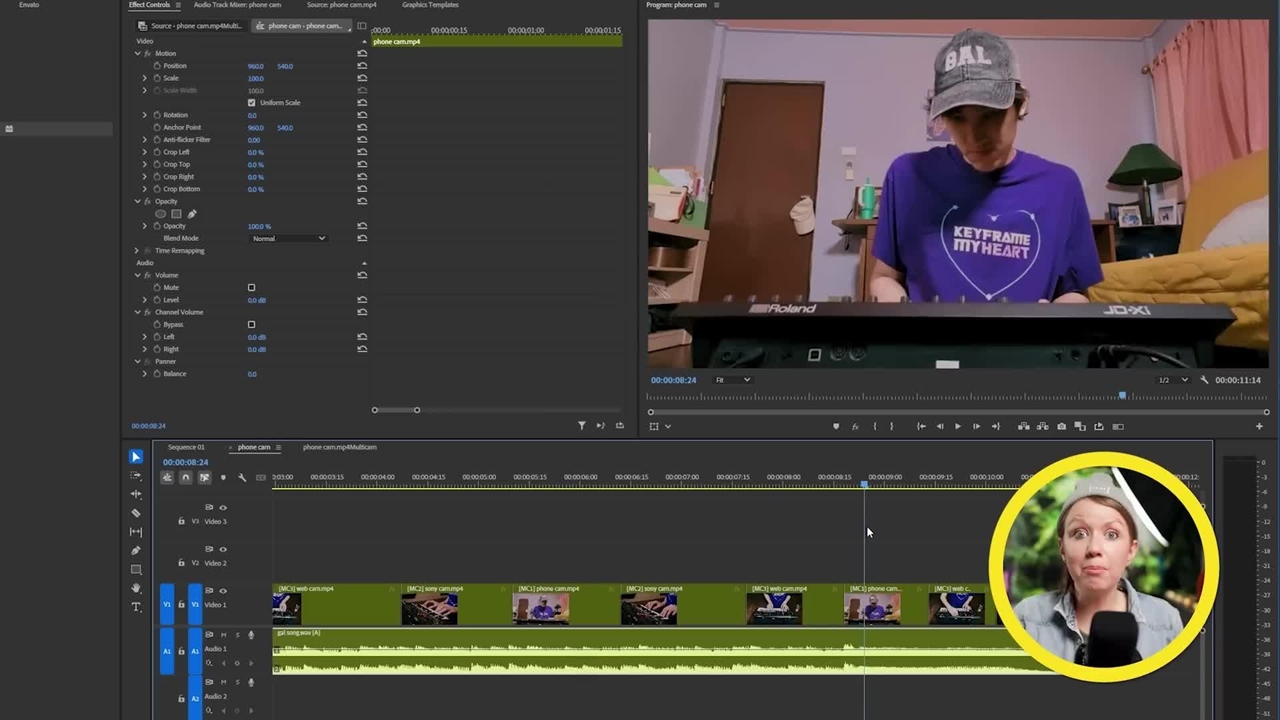The image size is (1280, 720).
Task: Open timeline display settings wrench
Action: click(x=242, y=478)
